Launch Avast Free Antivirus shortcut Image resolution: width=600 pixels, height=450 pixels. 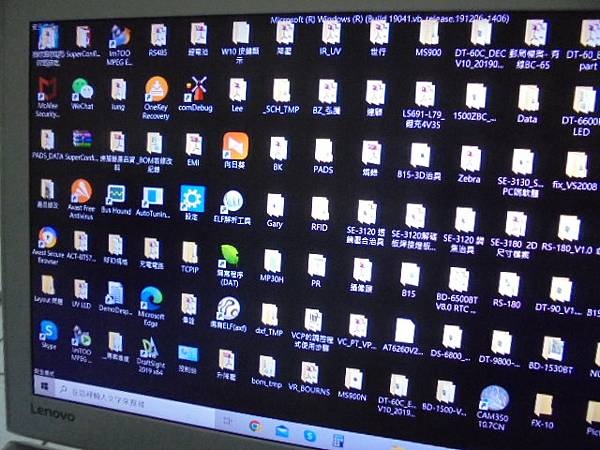[81, 198]
